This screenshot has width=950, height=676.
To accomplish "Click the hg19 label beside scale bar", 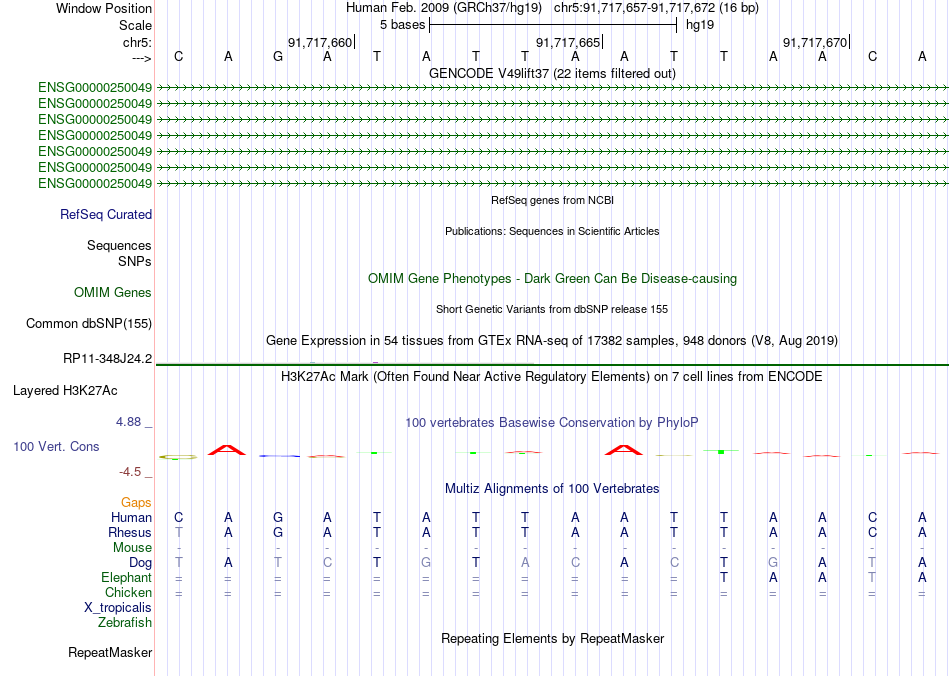I will (x=700, y=25).
